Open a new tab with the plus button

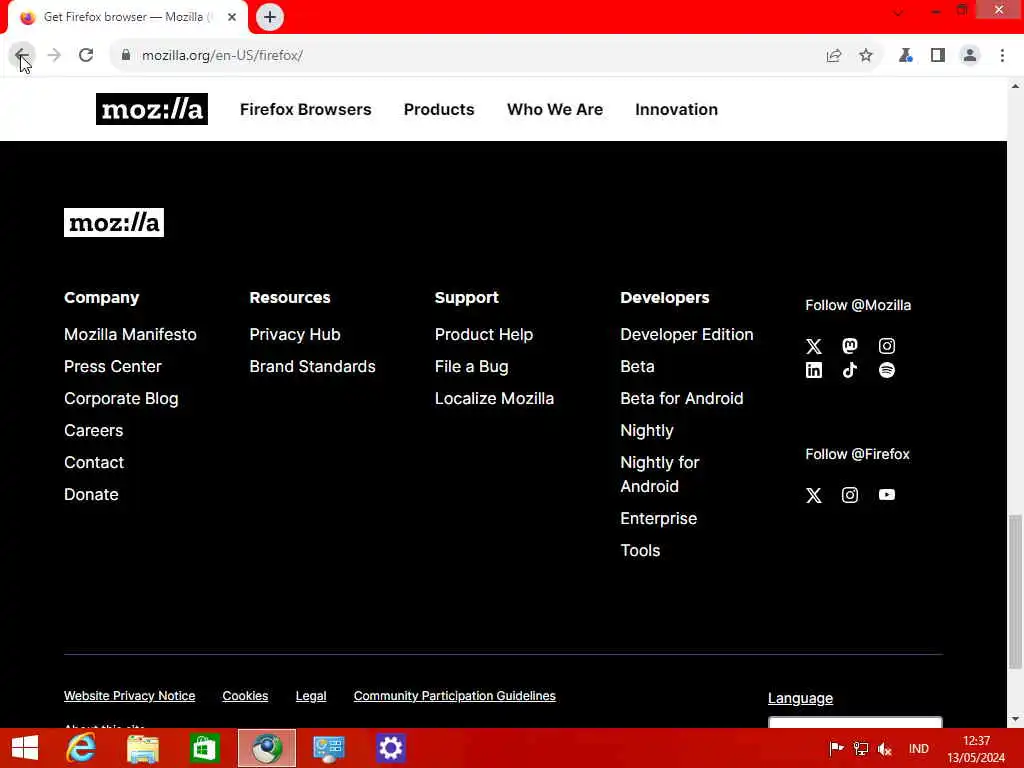270,17
